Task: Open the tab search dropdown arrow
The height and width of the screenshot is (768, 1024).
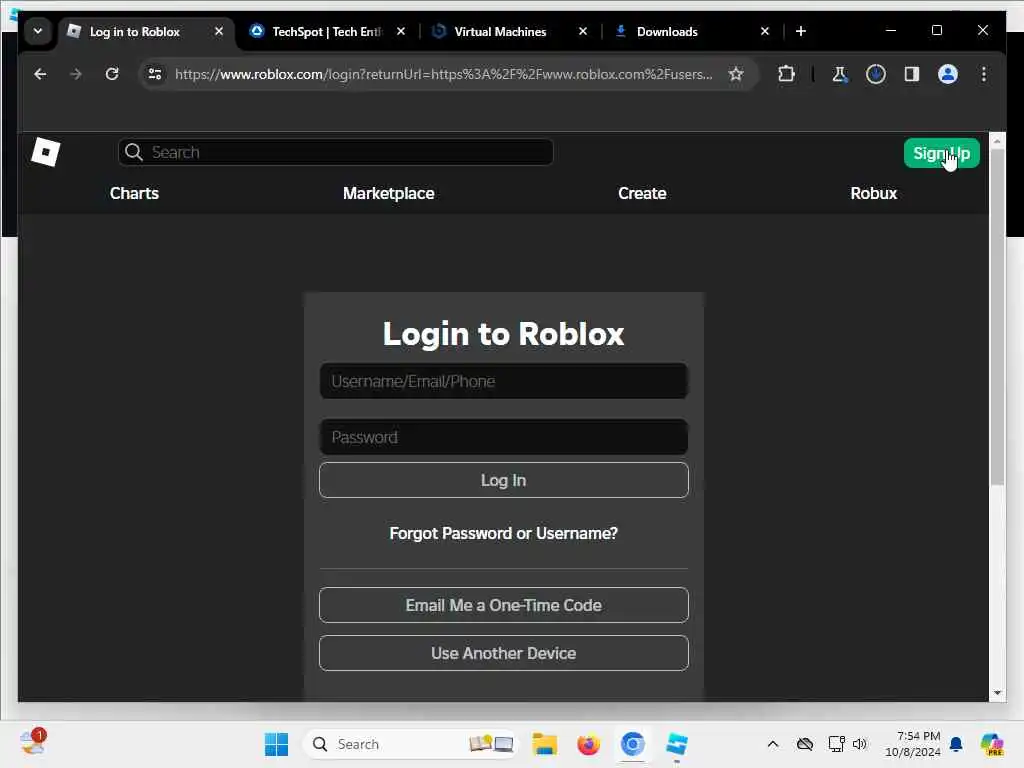Action: [38, 31]
